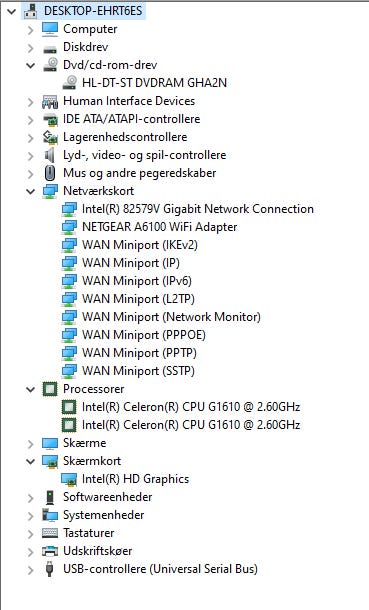
Task: Collapse the Processorer category
Action: (30, 389)
